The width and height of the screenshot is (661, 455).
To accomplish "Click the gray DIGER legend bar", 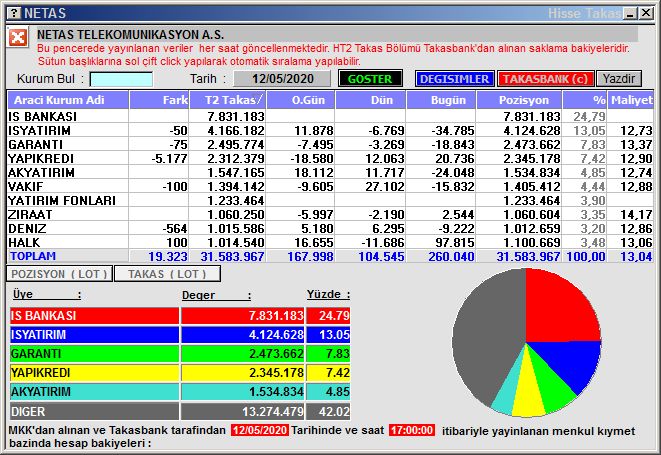I will point(94,411).
